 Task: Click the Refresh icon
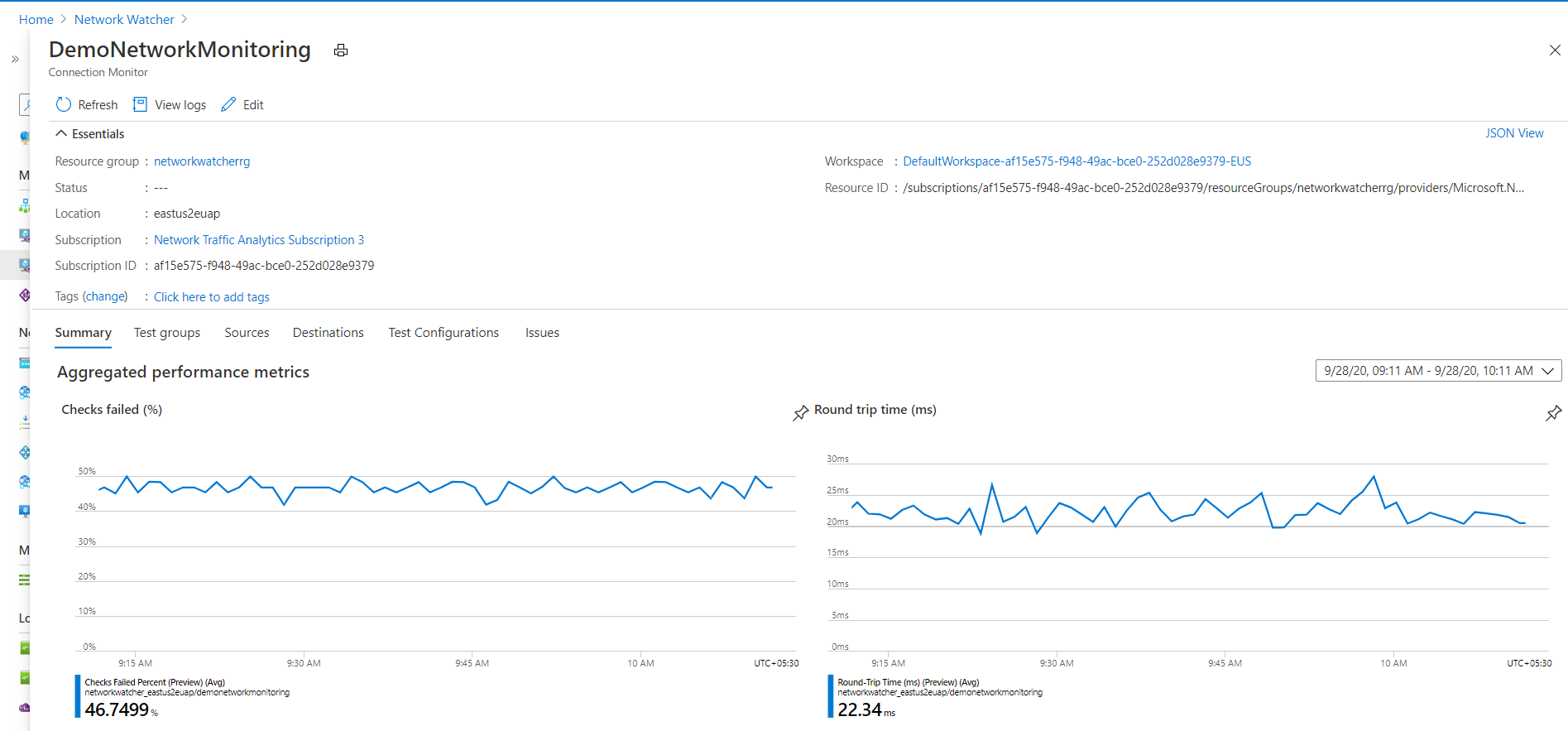(x=64, y=105)
